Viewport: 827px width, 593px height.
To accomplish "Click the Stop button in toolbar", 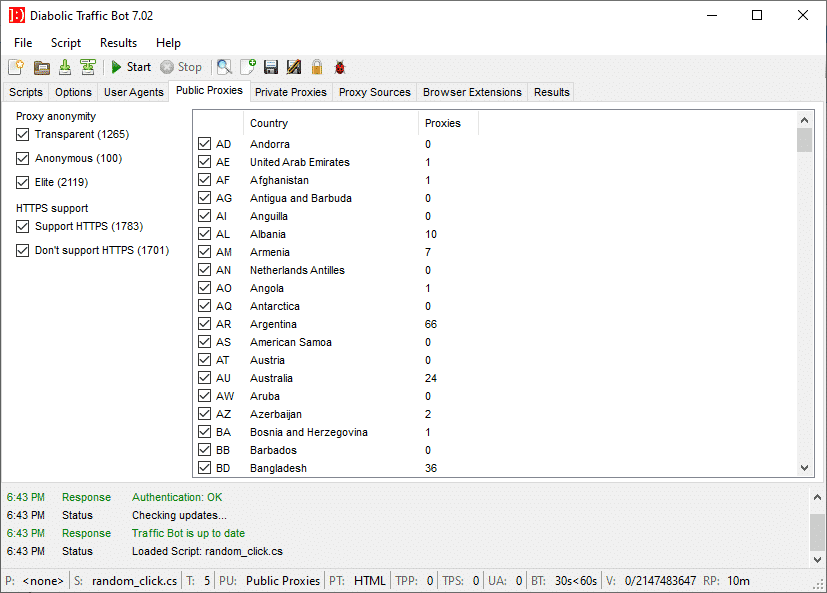I will coord(181,67).
